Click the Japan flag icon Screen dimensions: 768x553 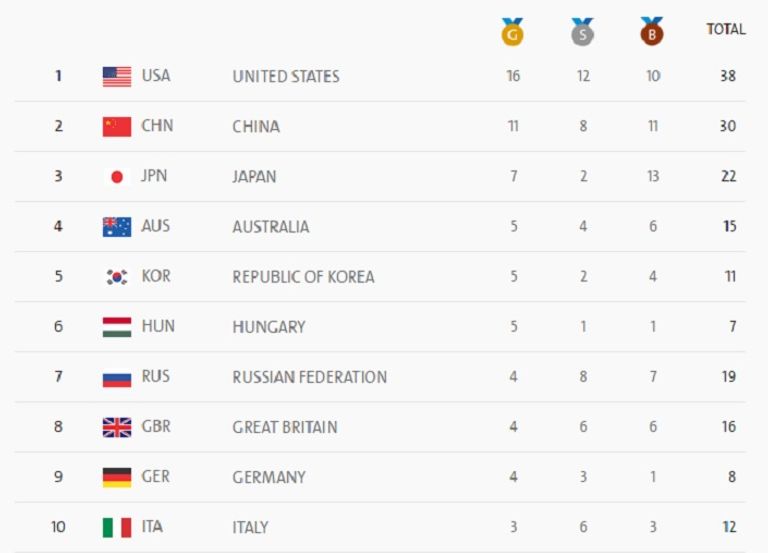point(117,177)
